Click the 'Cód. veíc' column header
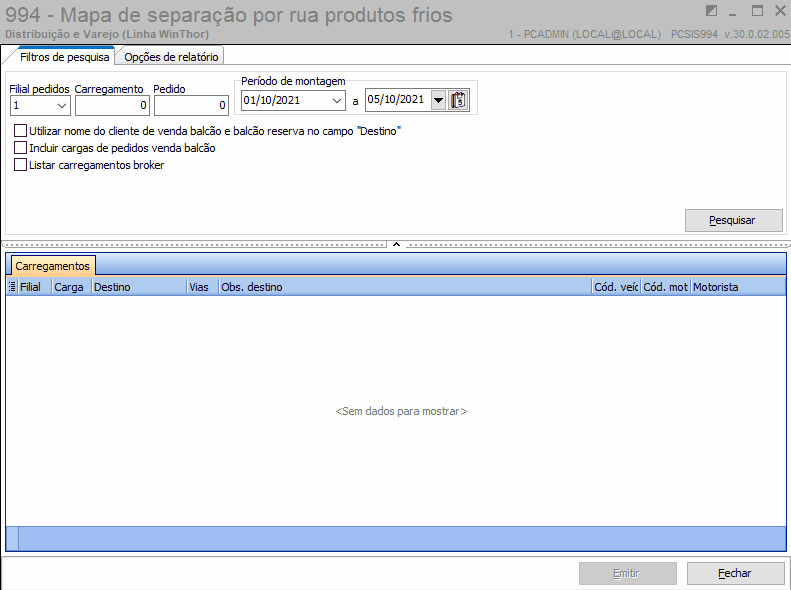 [x=616, y=287]
